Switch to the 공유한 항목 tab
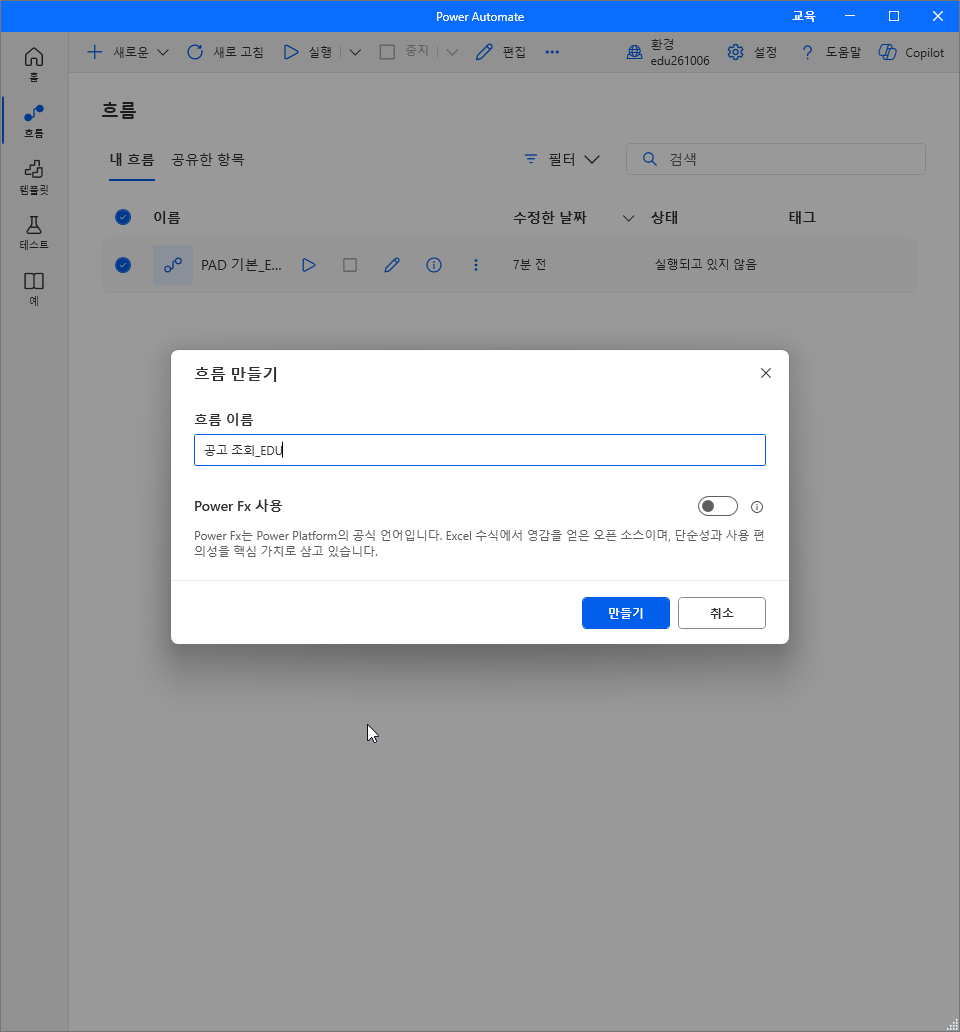The image size is (960, 1032). (208, 159)
